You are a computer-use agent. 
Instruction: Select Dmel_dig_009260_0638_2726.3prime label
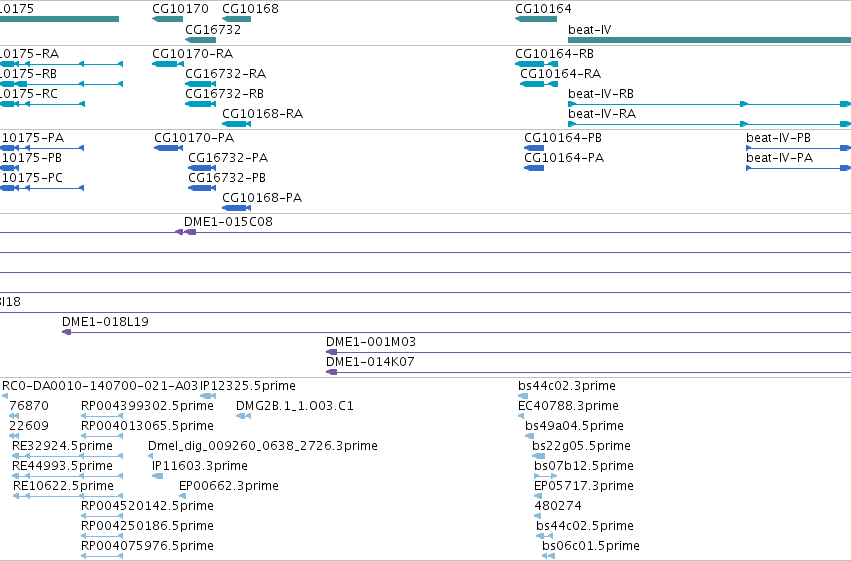[x=263, y=446]
